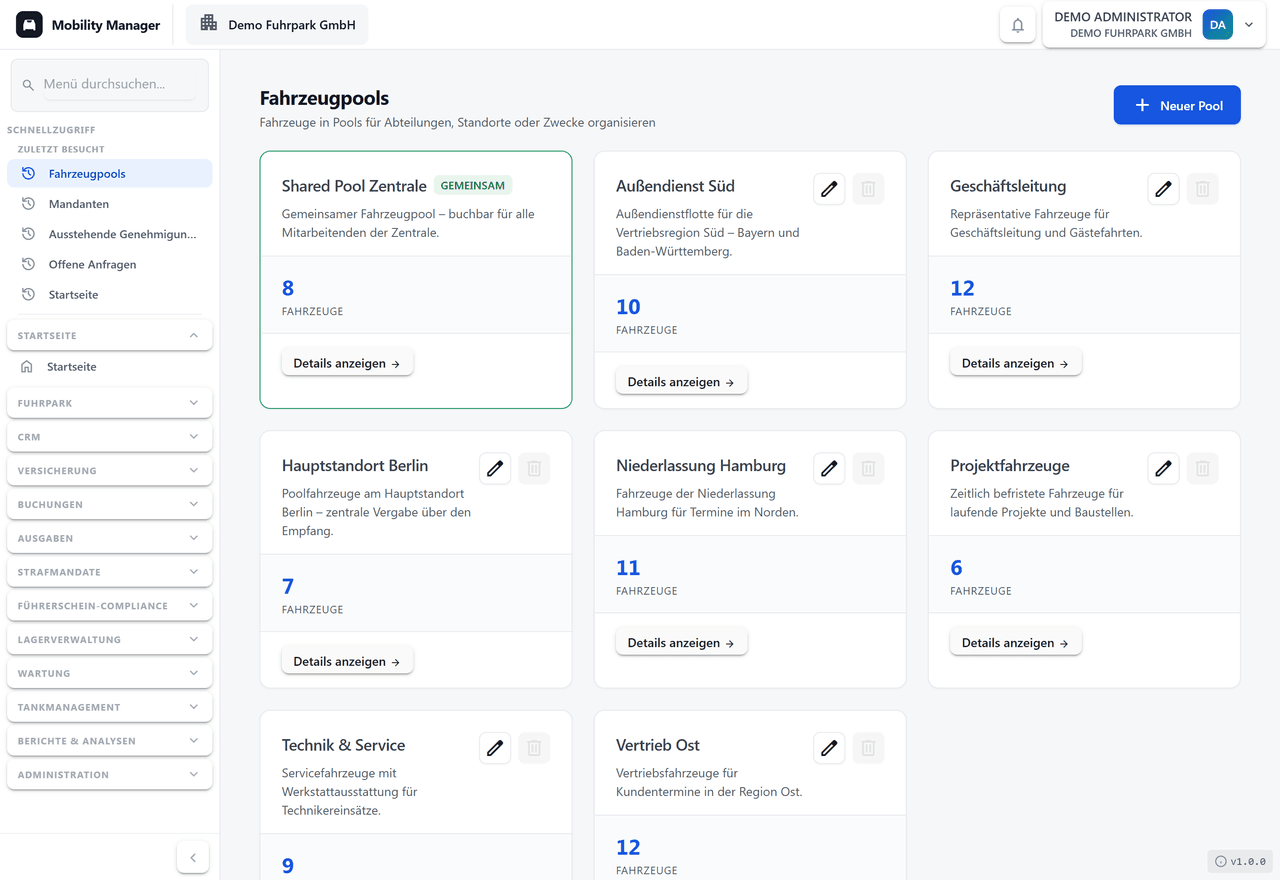
Task: Select the Demo Fuhrpark GmbH tenant button
Action: (277, 25)
